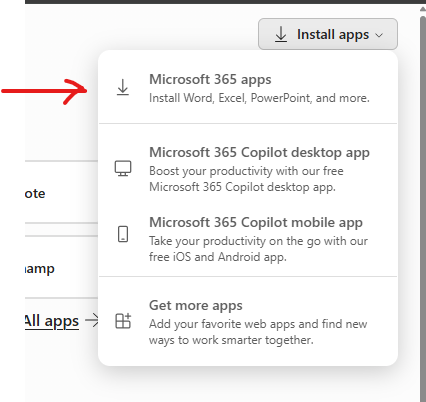Click text 'Boost your productivity with our free'
426x402 pixels.
[246, 171]
